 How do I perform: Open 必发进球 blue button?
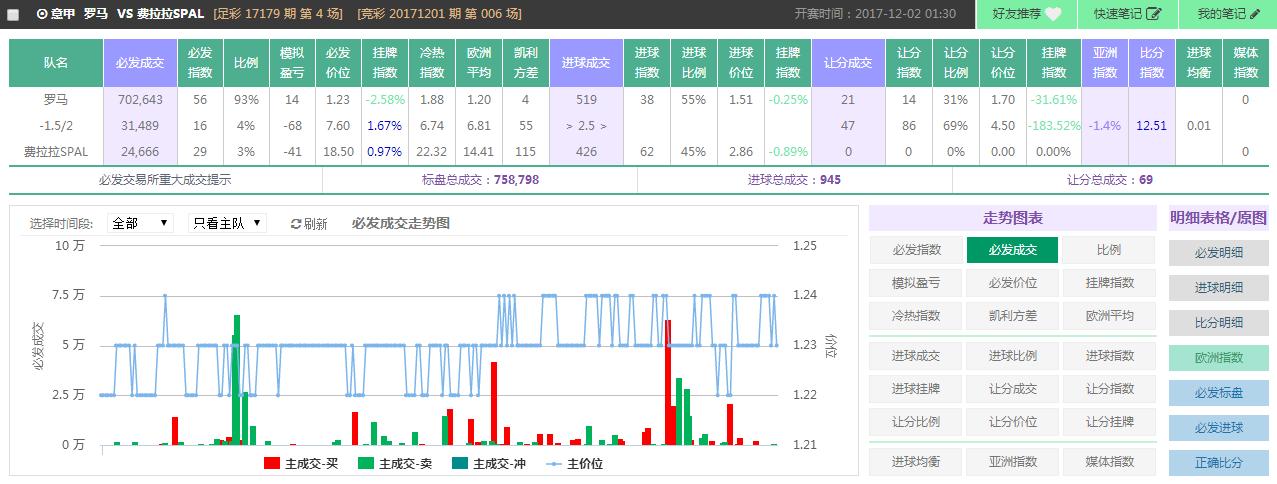click(x=1219, y=428)
